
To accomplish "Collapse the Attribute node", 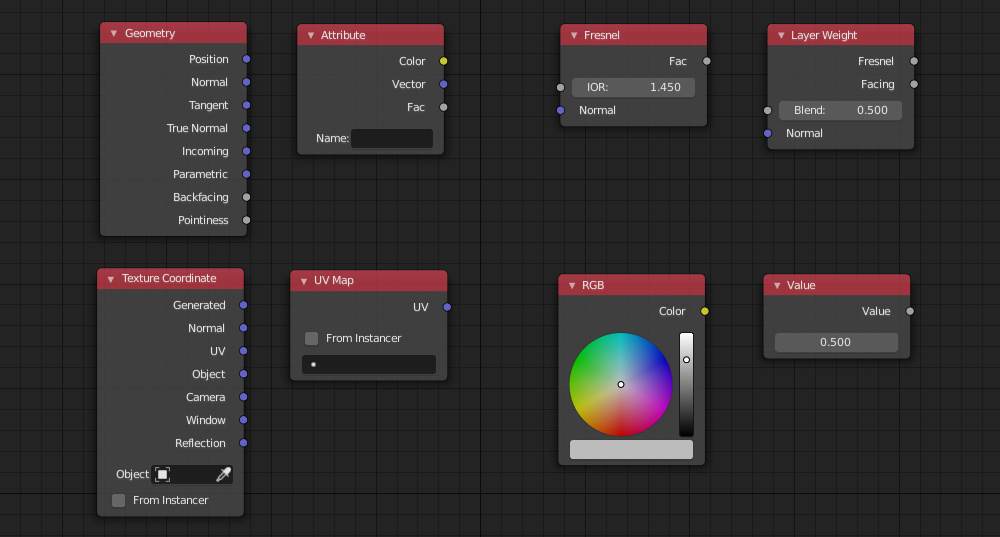I will [x=311, y=35].
